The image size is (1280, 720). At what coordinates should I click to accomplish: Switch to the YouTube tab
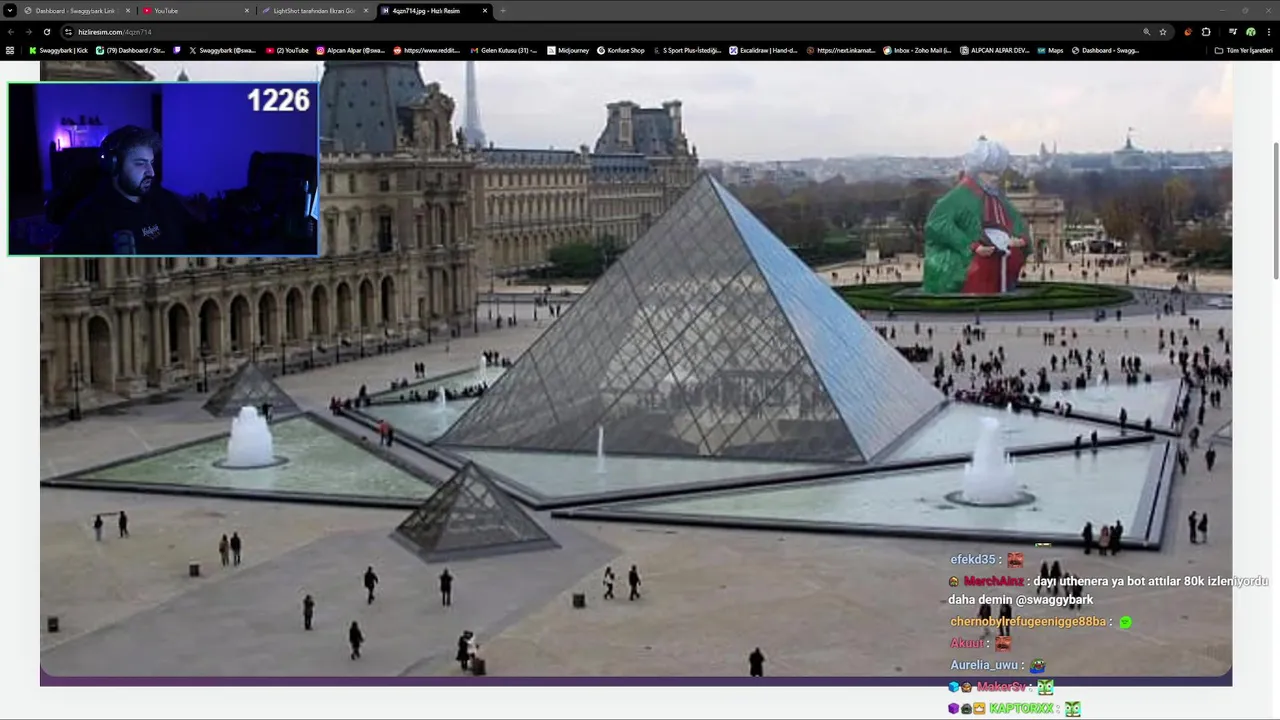(196, 11)
